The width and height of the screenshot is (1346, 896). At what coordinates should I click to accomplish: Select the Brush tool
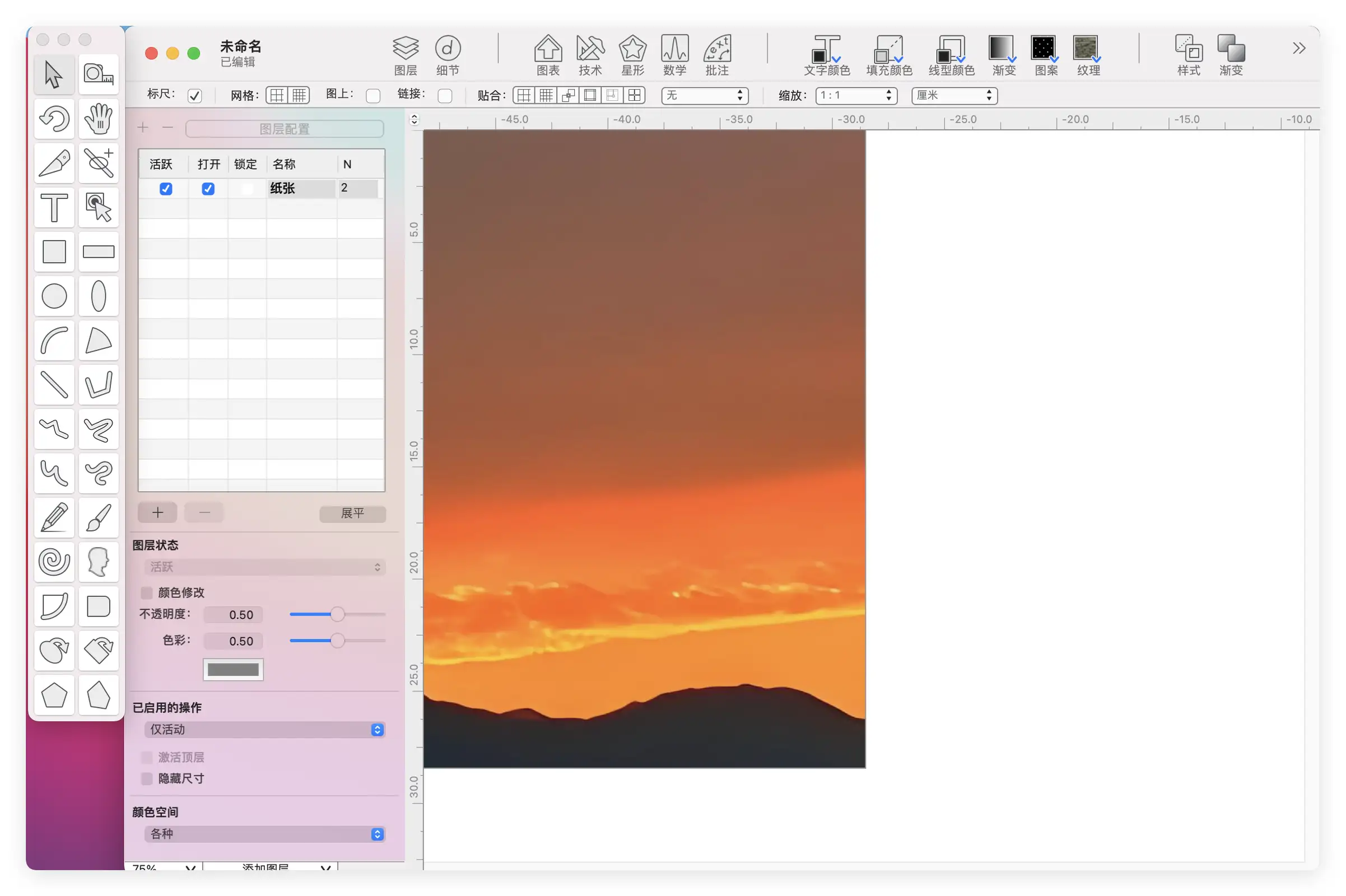[x=99, y=517]
